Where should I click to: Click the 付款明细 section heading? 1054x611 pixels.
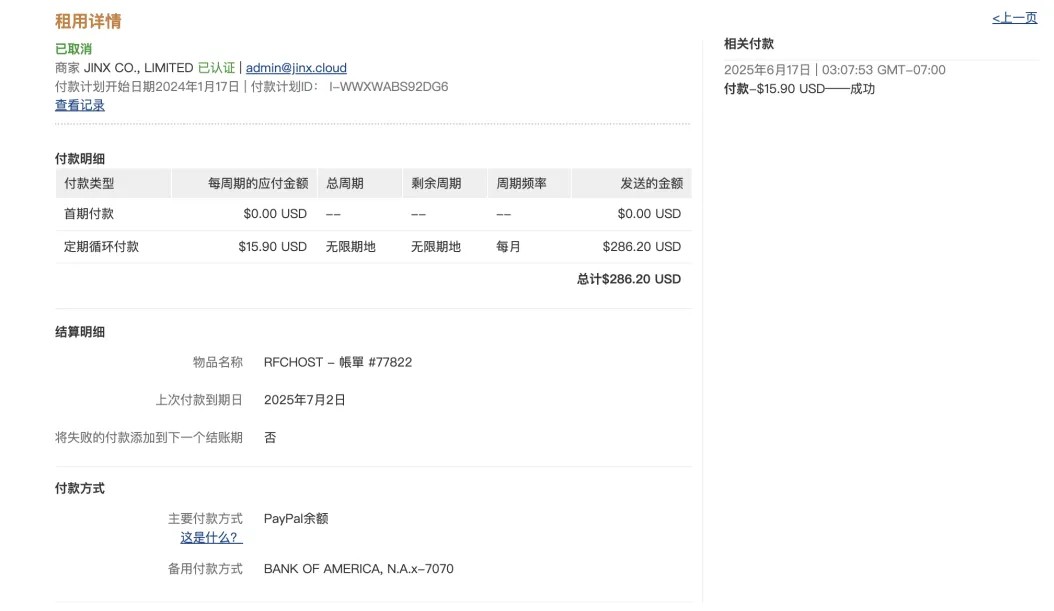coord(81,158)
